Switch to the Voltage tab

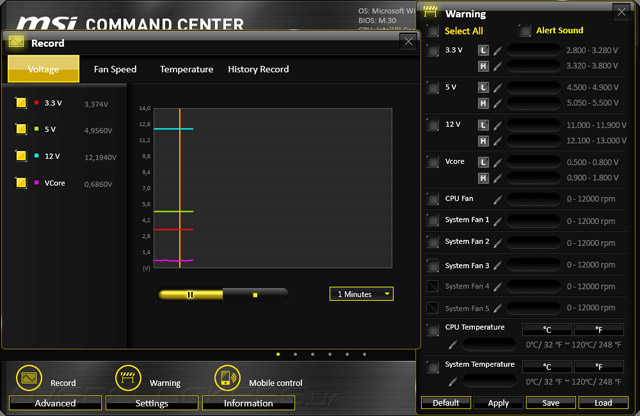coord(43,69)
